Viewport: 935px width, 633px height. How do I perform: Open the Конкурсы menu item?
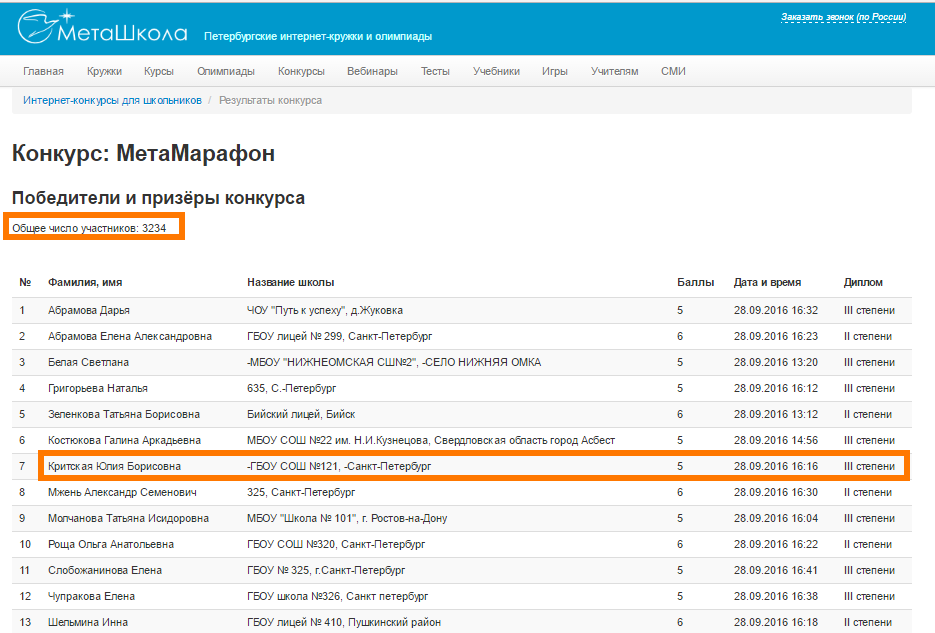pyautogui.click(x=301, y=71)
